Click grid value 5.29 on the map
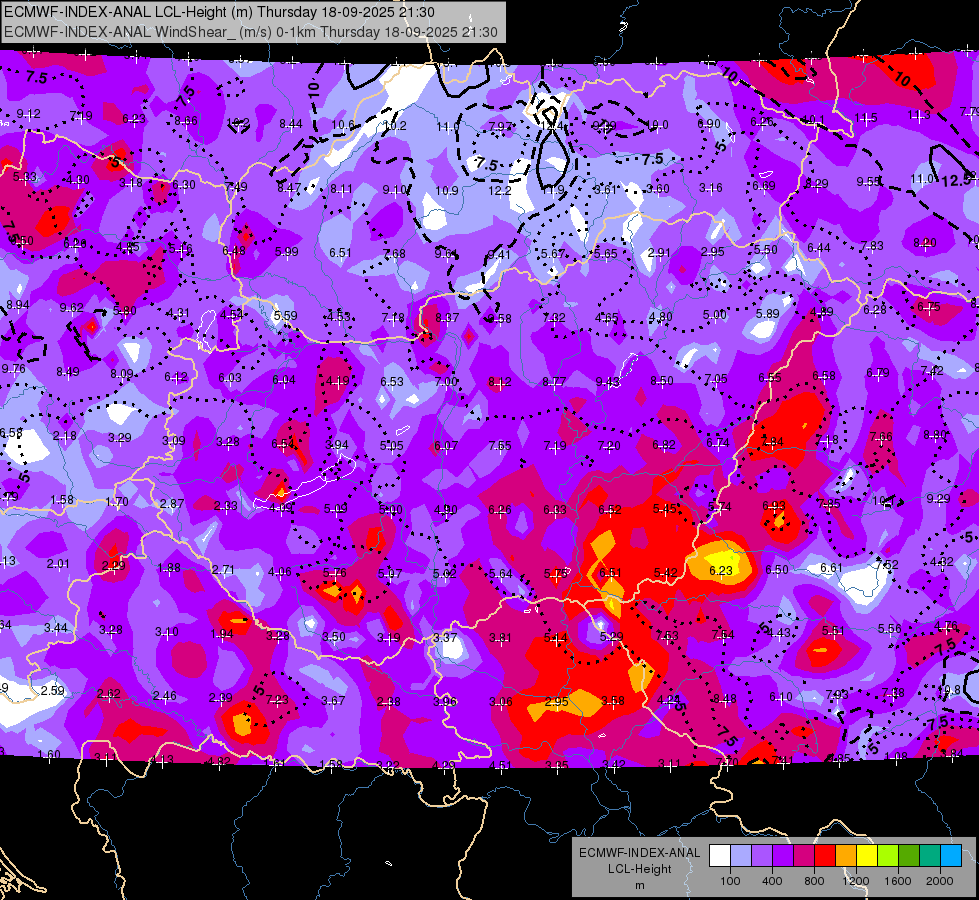This screenshot has width=979, height=900. [x=611, y=636]
